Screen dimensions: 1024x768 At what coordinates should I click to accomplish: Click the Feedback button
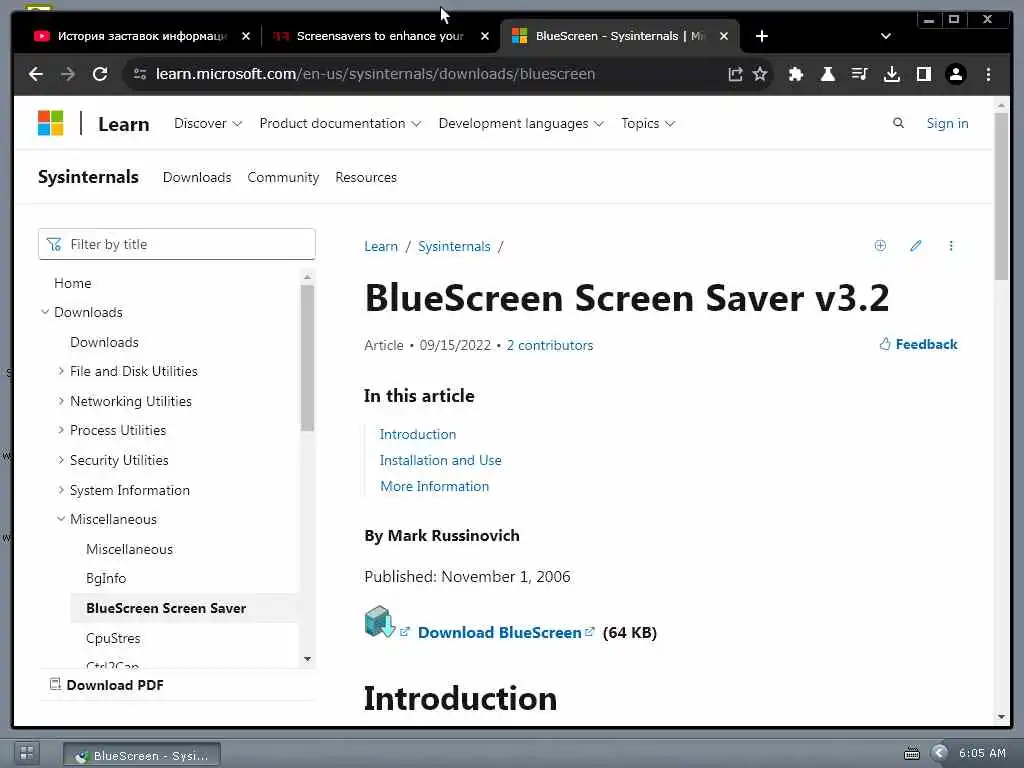point(918,344)
